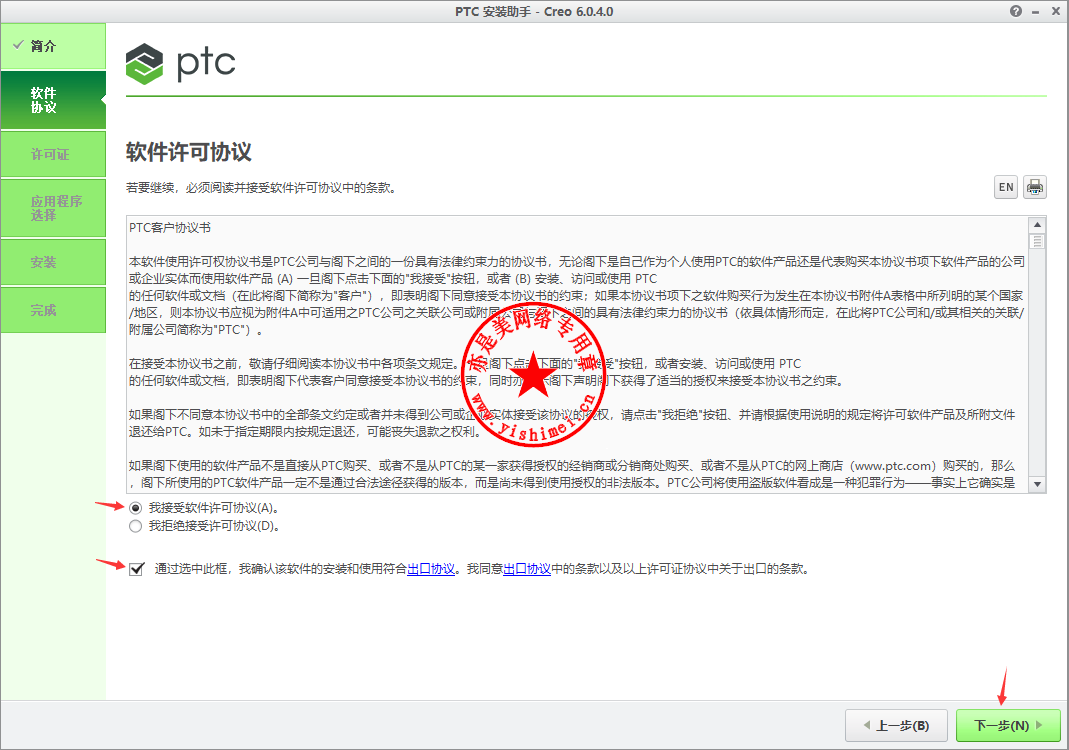Go back with 上一步(B) button

point(897,725)
